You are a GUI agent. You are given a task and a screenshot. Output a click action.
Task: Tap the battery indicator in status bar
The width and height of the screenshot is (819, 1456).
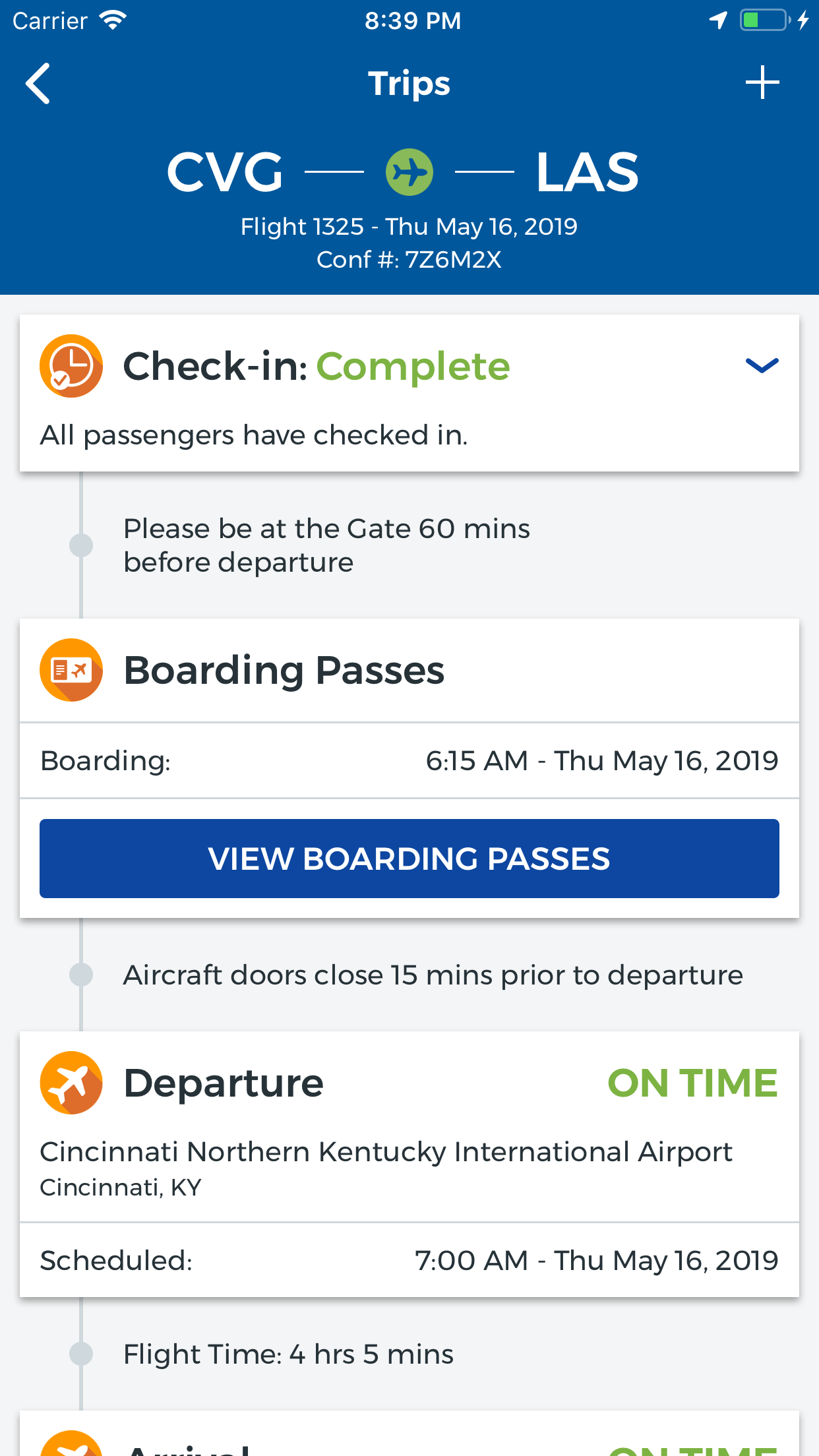coord(764,20)
